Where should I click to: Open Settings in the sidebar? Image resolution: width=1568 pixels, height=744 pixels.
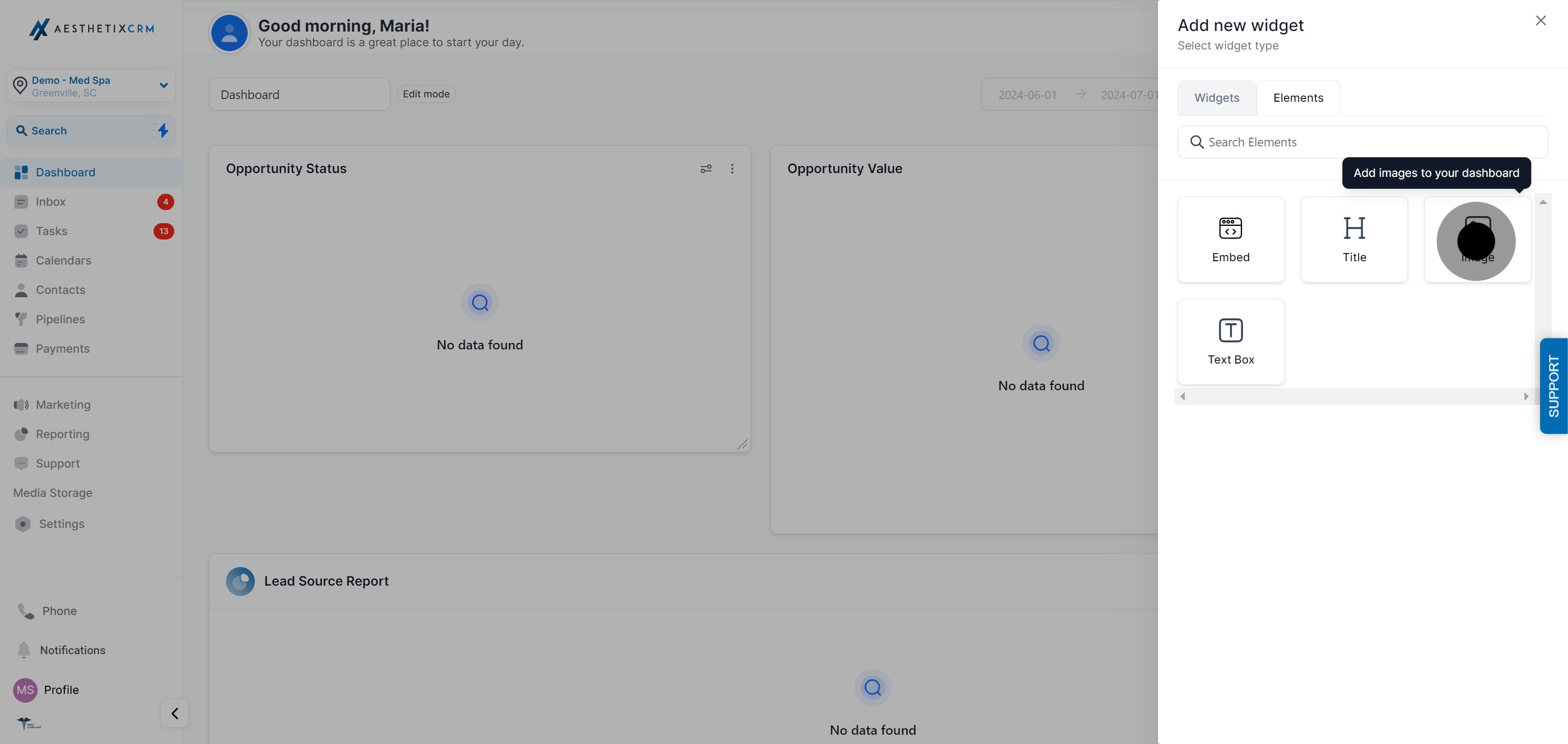(91, 524)
